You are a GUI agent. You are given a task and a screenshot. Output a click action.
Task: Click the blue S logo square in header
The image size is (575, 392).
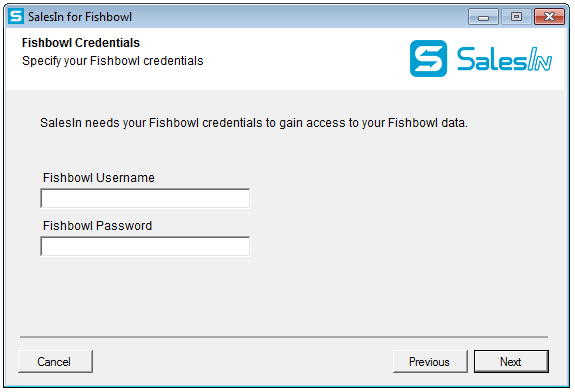428,59
